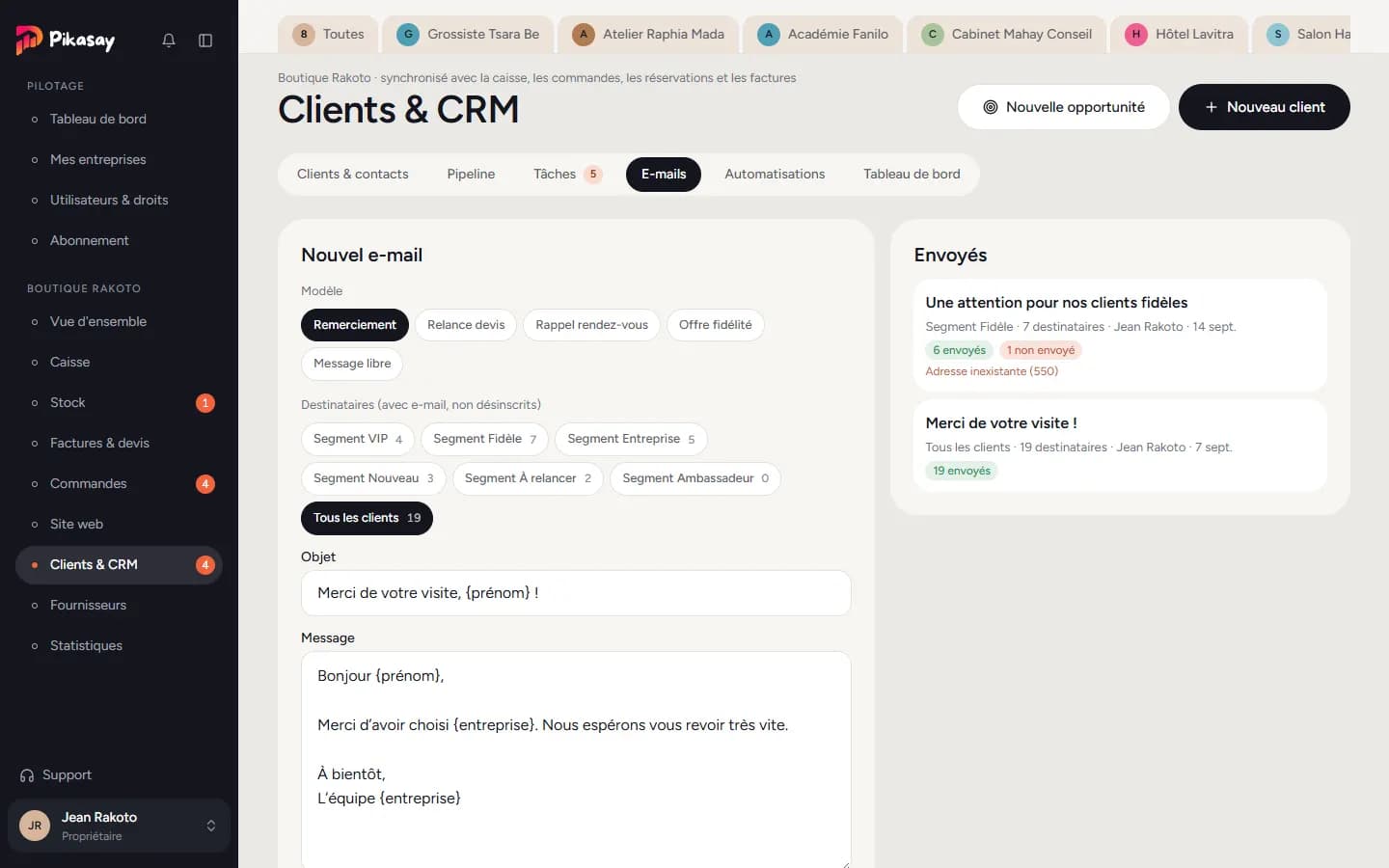Open Stock in sidebar
Viewport: 1389px width, 868px height.
(x=119, y=402)
